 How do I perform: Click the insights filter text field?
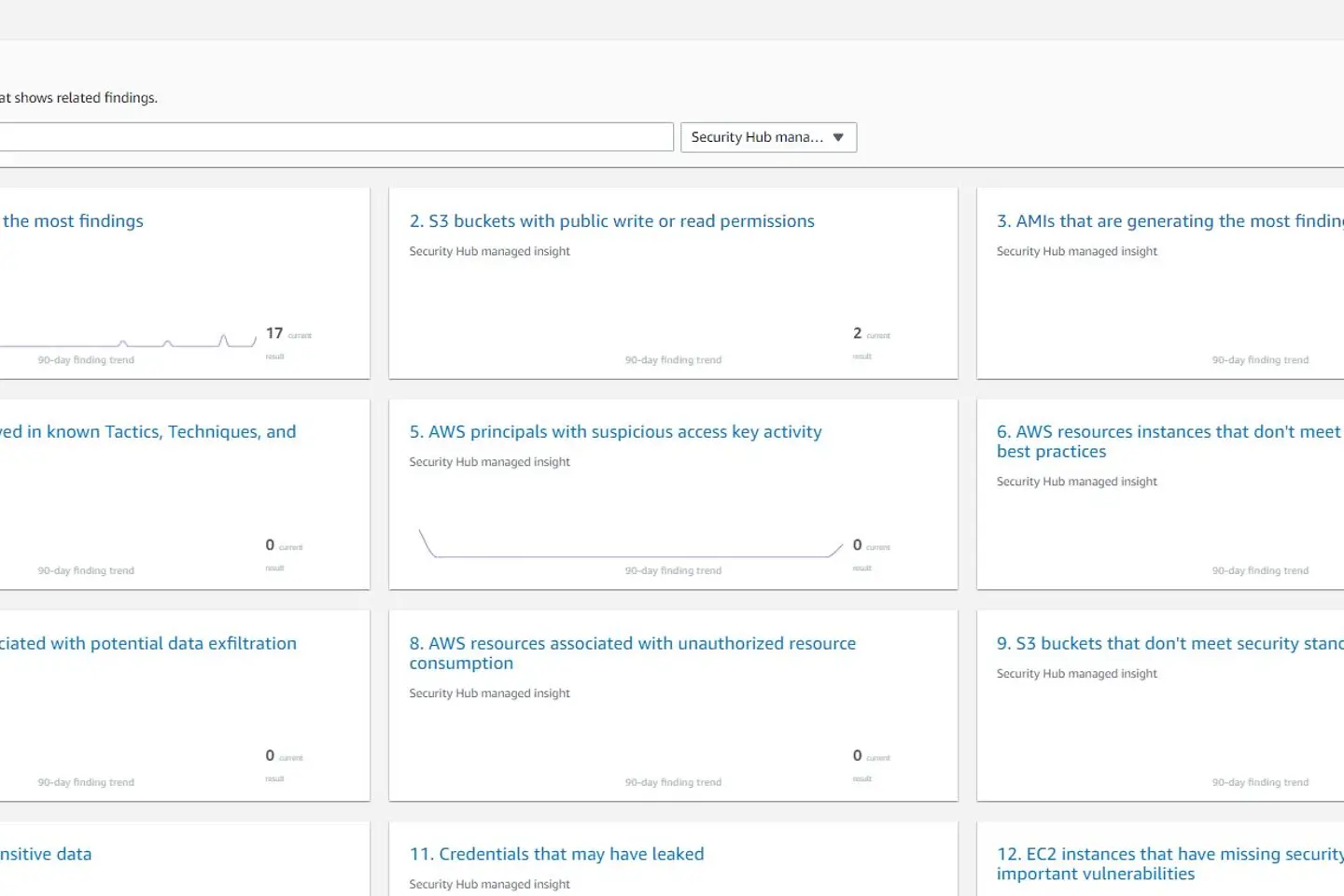(336, 137)
